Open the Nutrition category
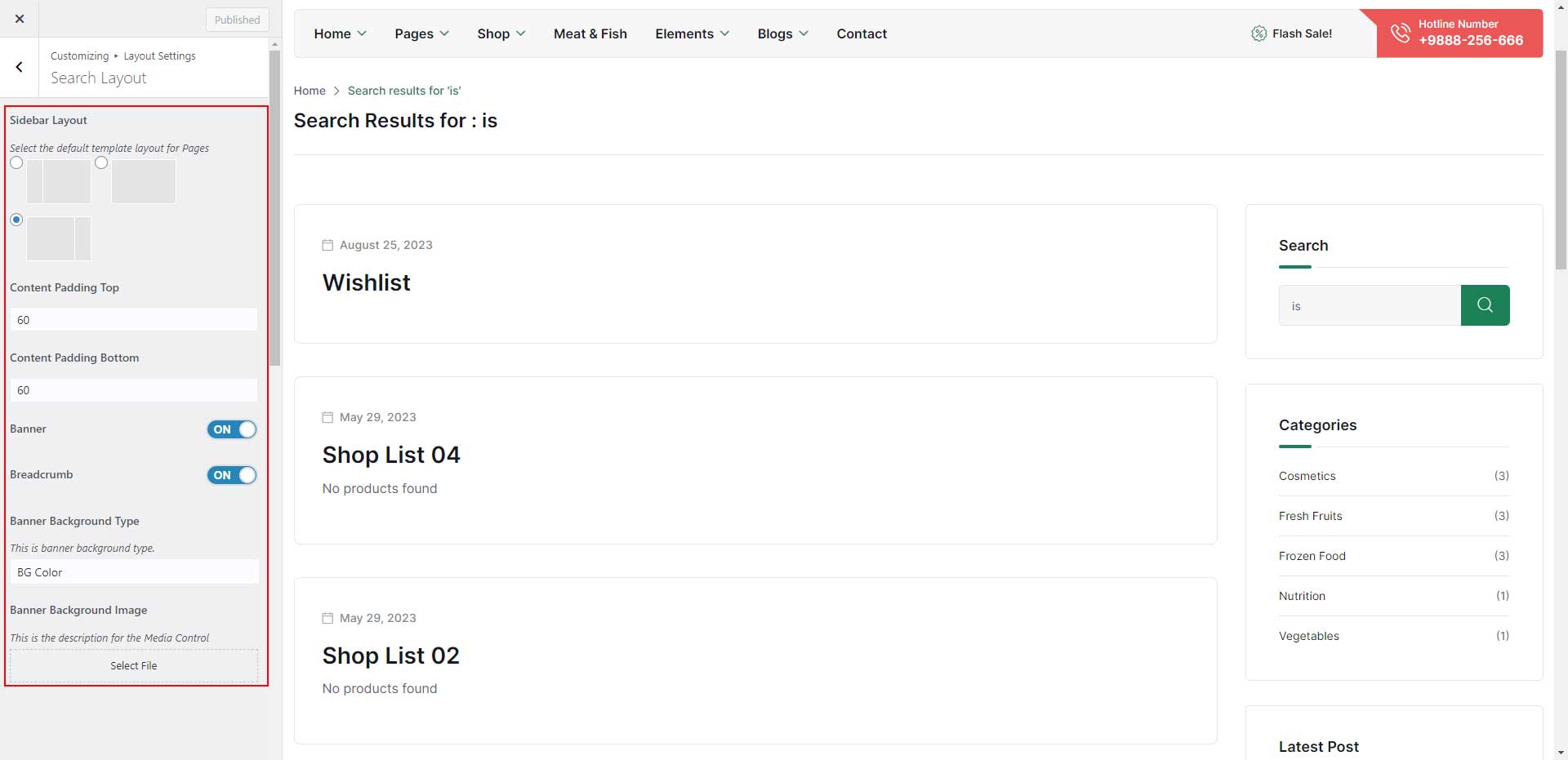Screen dimensions: 1568x760 [1302, 596]
